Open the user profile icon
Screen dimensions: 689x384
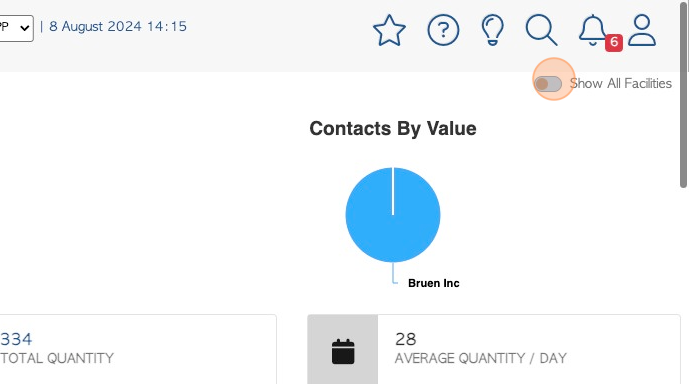click(642, 30)
